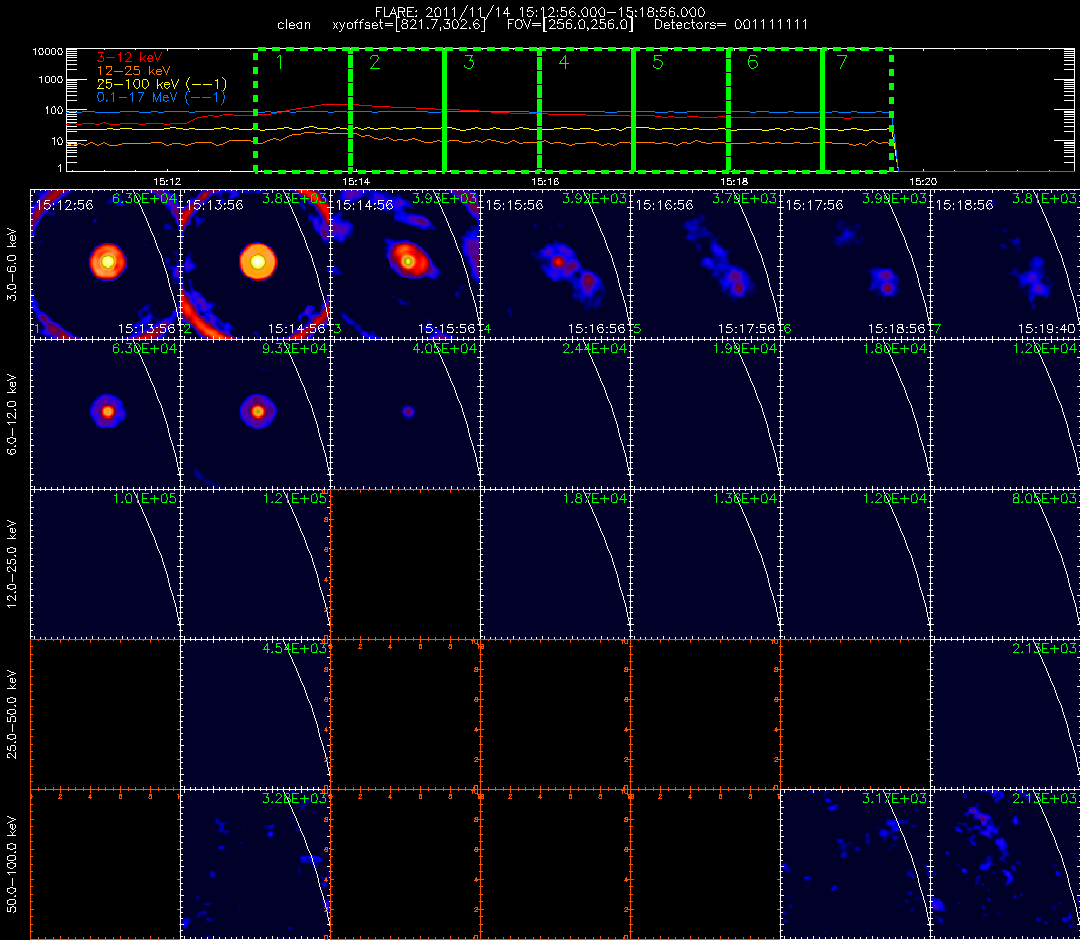Open the 3-6 keV image starting 15:13:56

tap(256, 264)
